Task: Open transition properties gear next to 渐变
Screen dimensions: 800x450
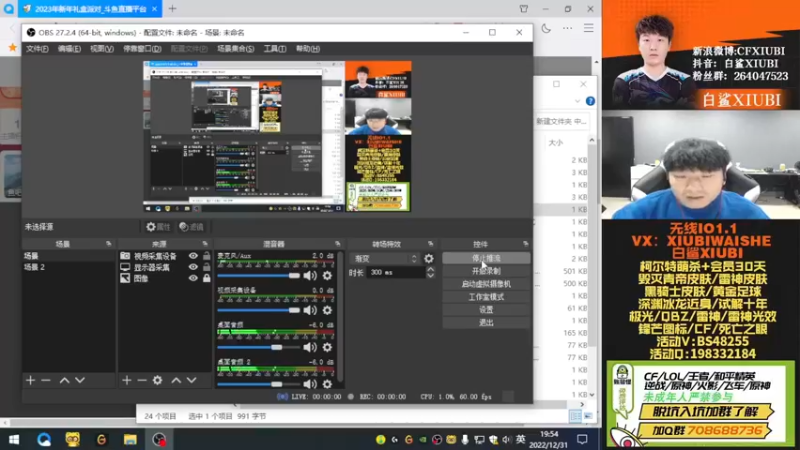Action: tap(429, 259)
